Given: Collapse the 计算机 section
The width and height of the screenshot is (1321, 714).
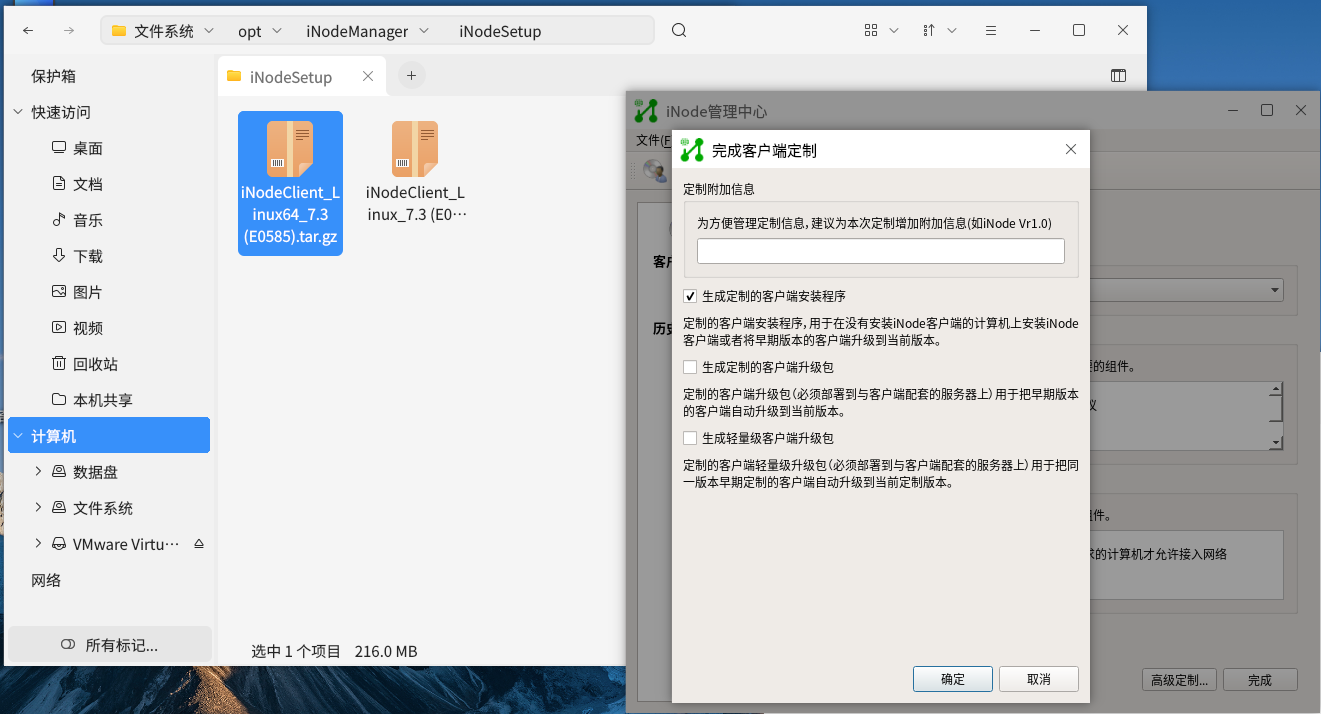Looking at the screenshot, I should pos(18,436).
